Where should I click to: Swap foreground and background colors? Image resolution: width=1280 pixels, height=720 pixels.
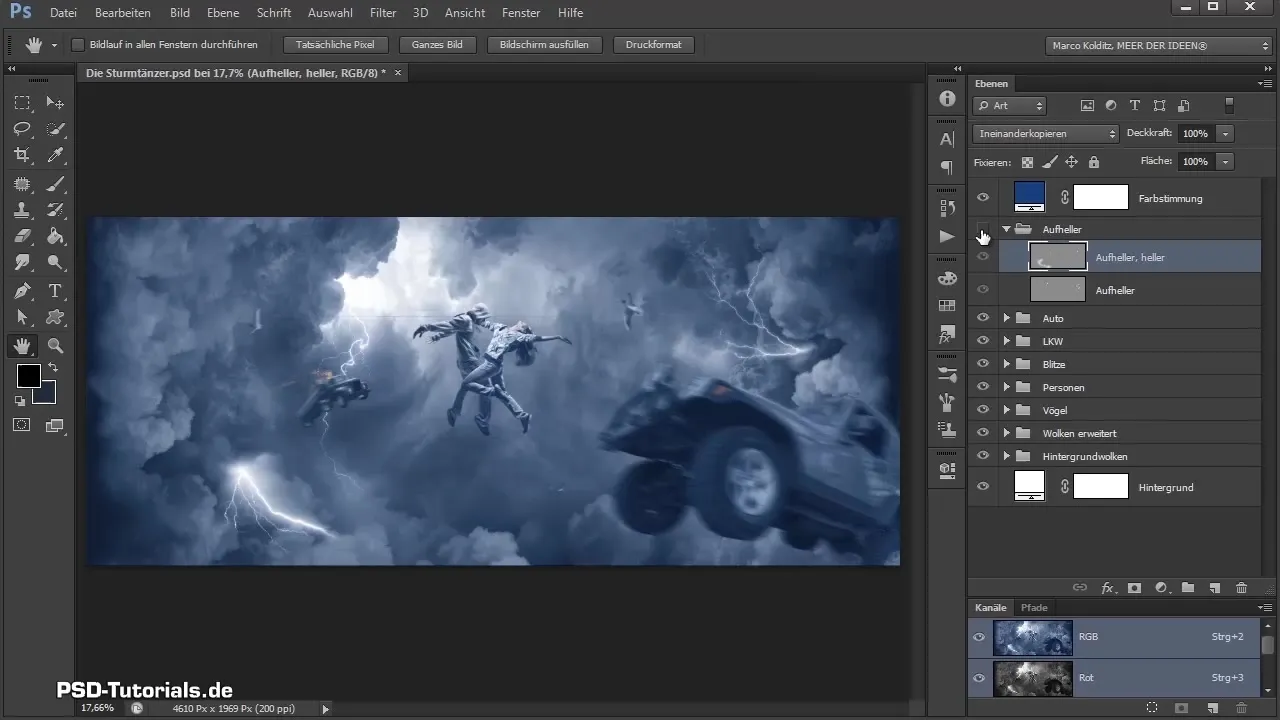[53, 368]
